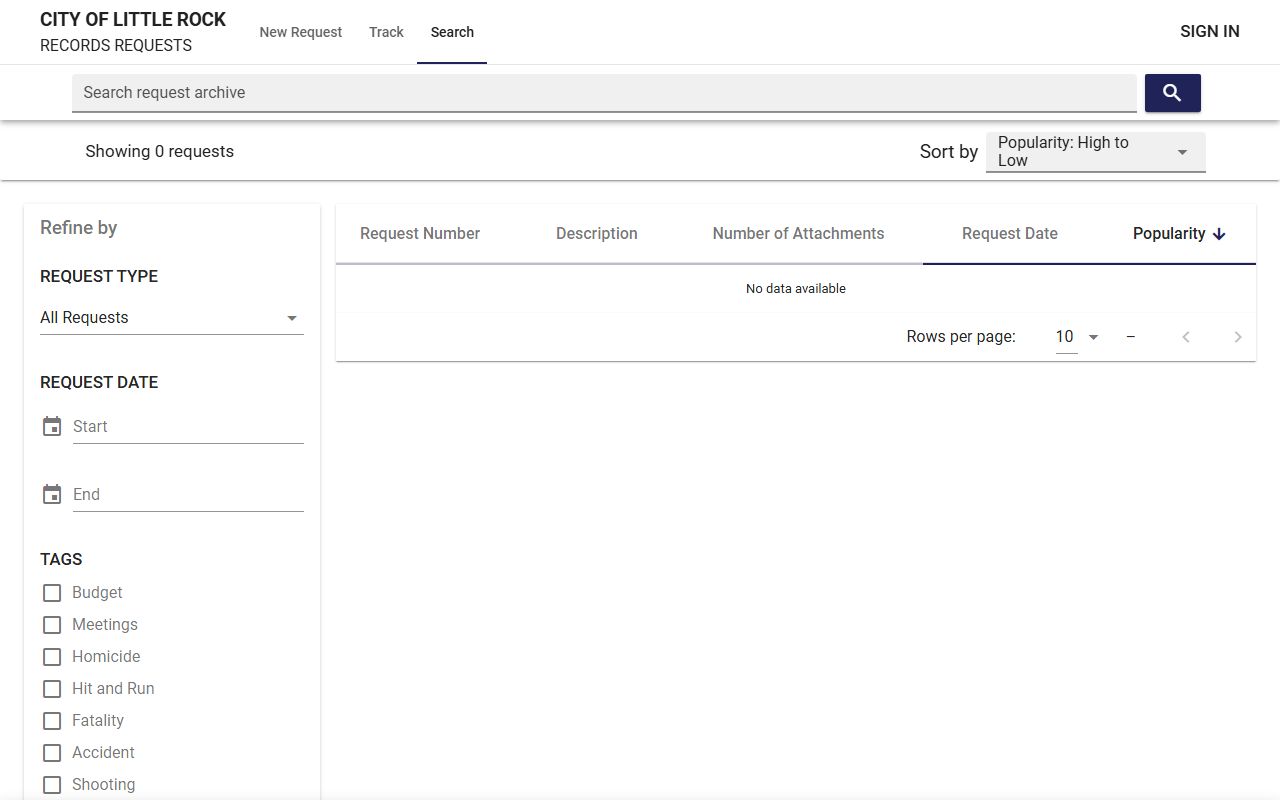This screenshot has height=800, width=1280.
Task: Open the Rows per page dropdown
Action: point(1078,337)
